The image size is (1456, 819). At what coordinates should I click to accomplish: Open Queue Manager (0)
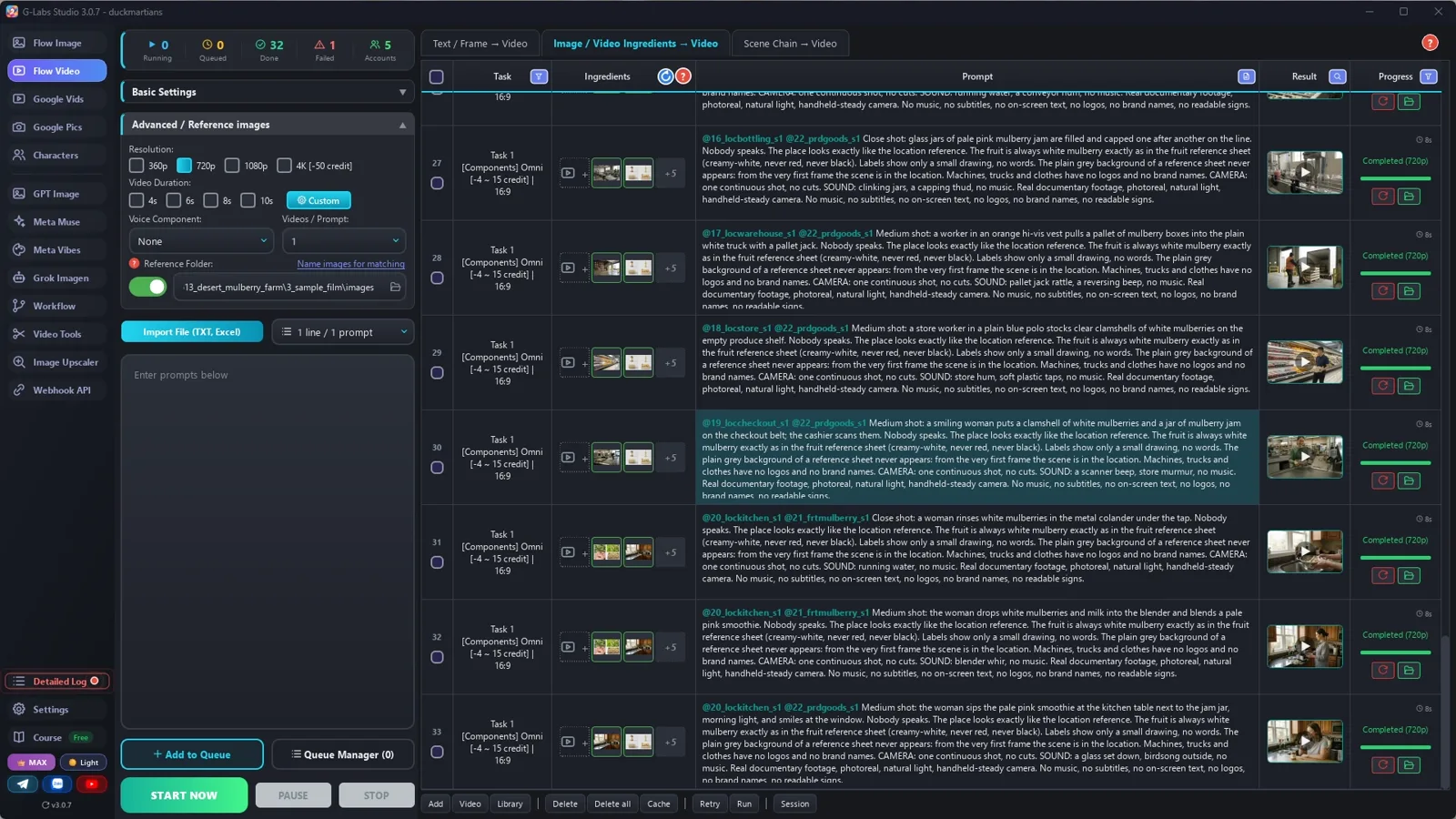pos(343,754)
